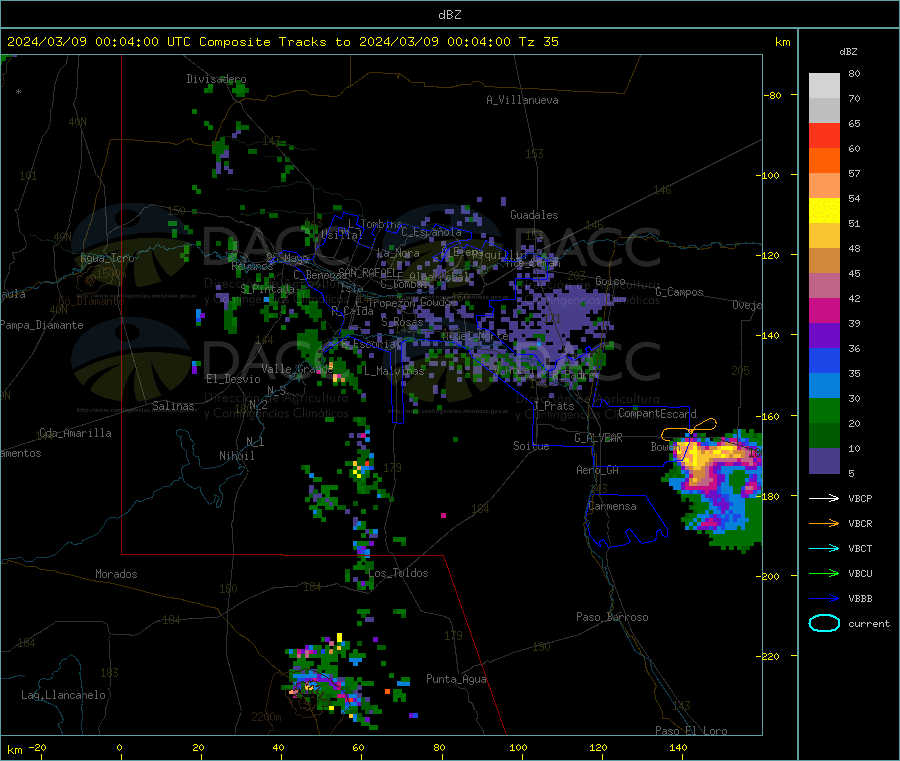Click the 'Cda_Amarilla' place label
Screen dimensions: 900x761
tap(75, 433)
